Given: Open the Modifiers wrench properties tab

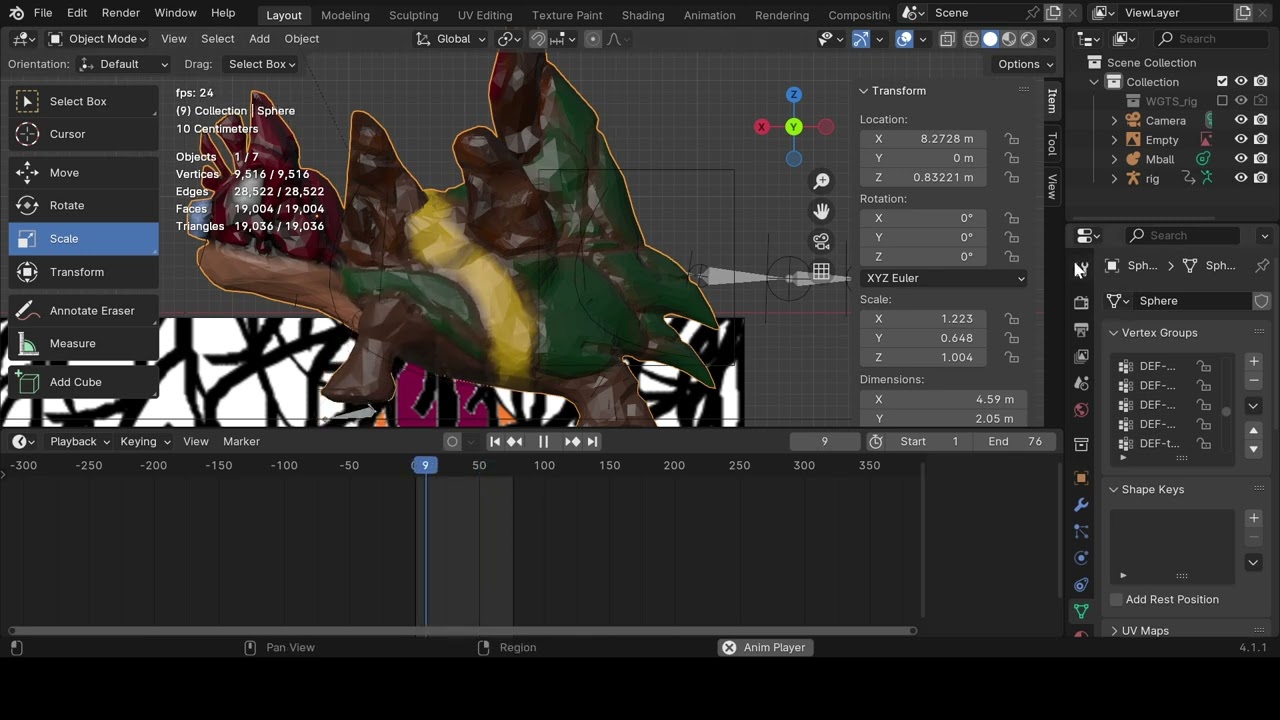Looking at the screenshot, I should point(1081,505).
